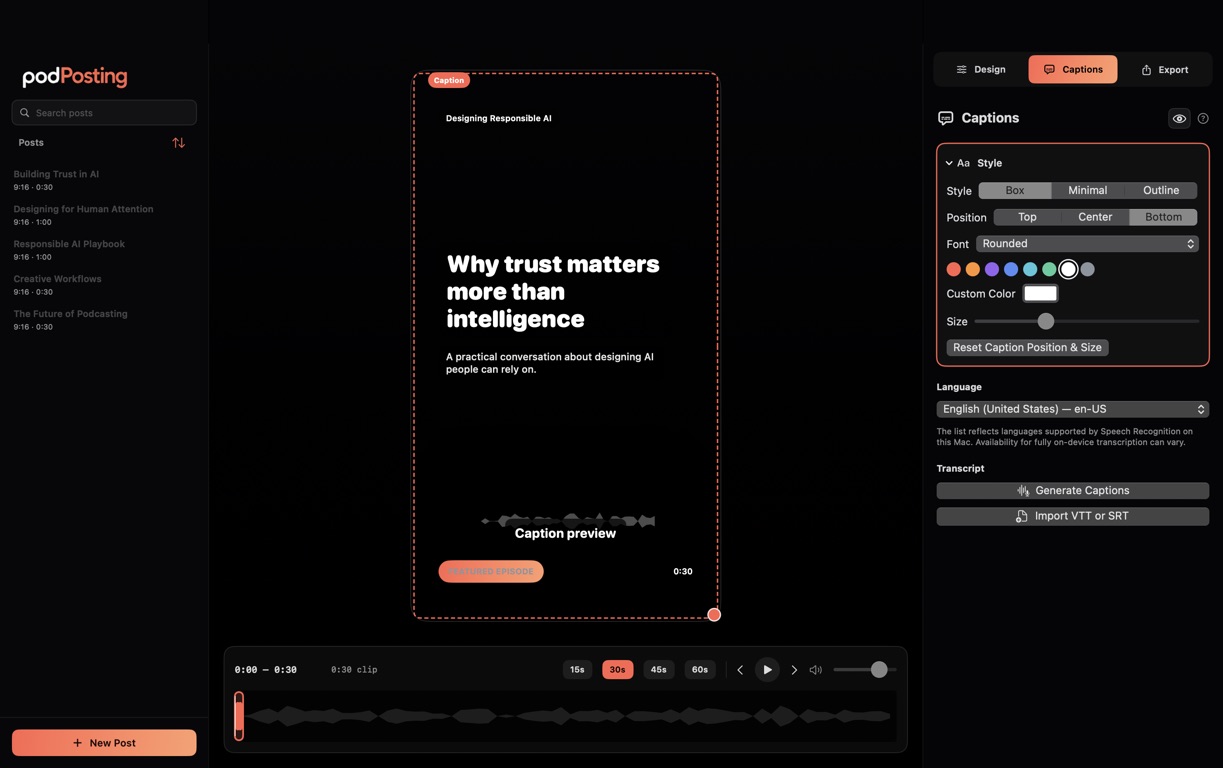Switch to the Captions tab
The height and width of the screenshot is (768, 1223).
coord(1073,69)
